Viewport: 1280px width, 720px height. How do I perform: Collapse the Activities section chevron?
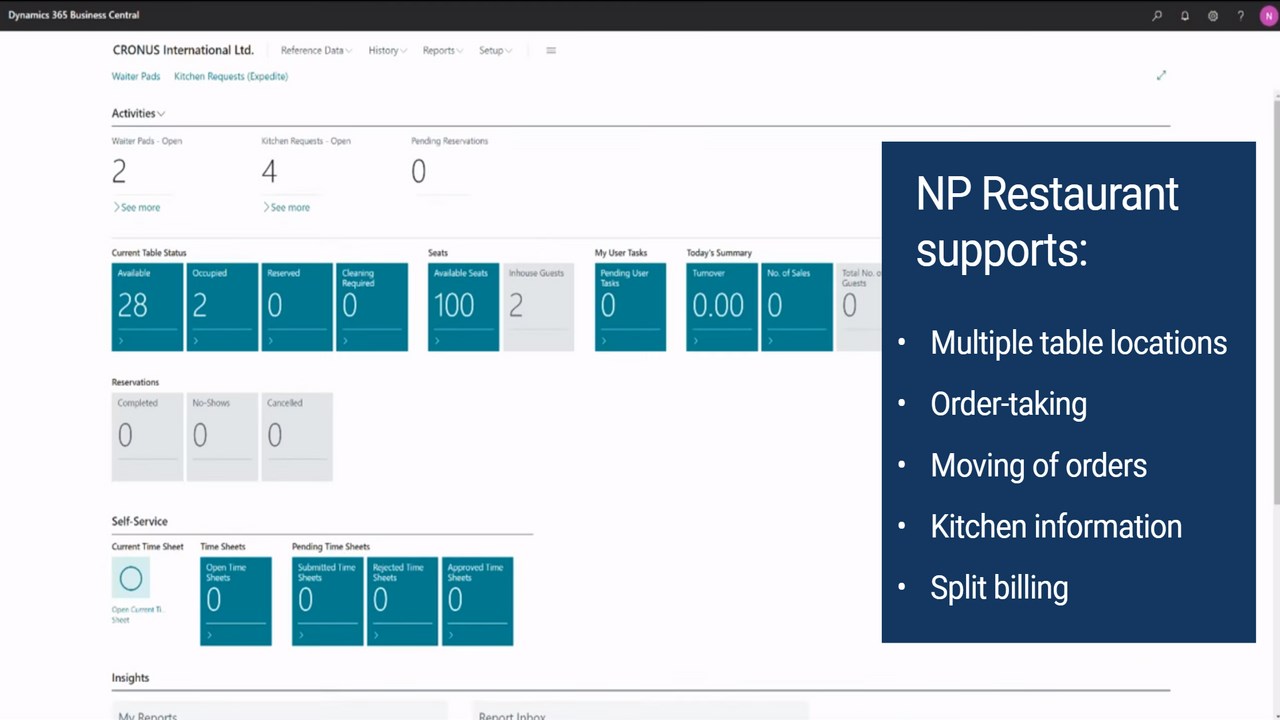click(161, 114)
